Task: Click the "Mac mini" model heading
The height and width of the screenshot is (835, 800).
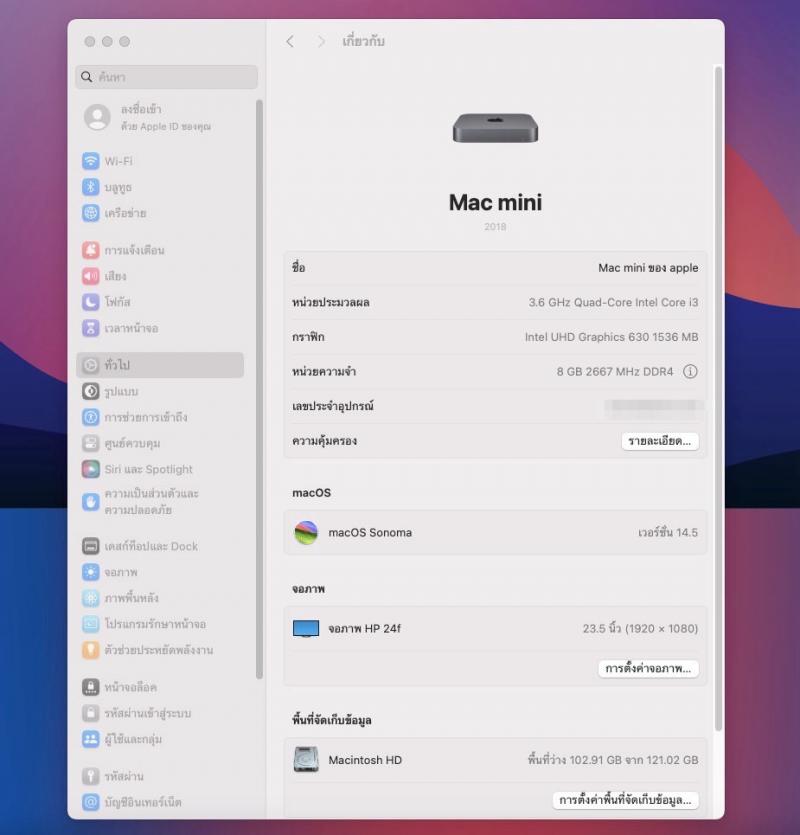Action: [x=495, y=202]
